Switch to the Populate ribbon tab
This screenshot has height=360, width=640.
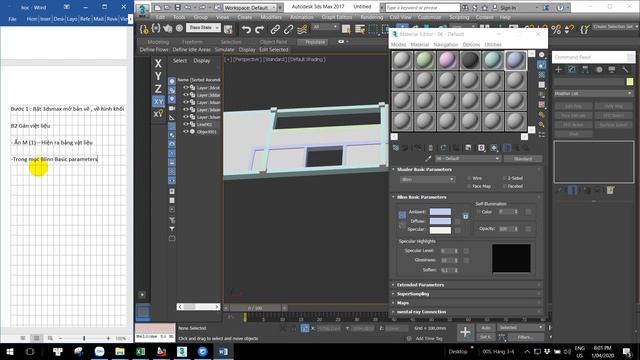[315, 42]
